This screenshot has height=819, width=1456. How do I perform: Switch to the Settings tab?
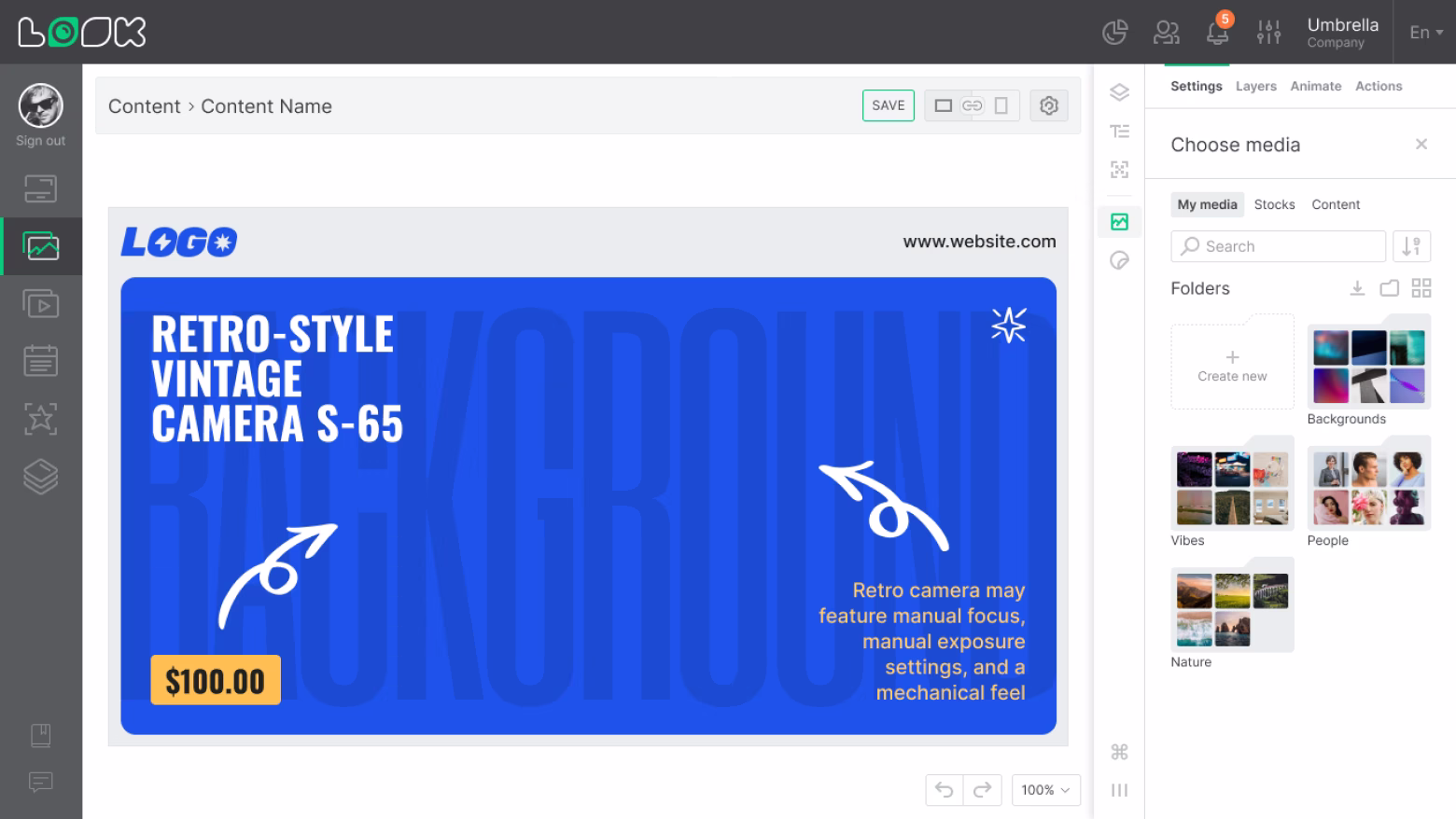point(1196,86)
